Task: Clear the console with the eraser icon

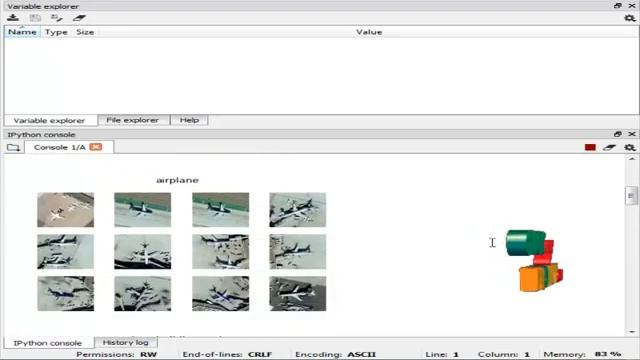Action: tap(609, 147)
